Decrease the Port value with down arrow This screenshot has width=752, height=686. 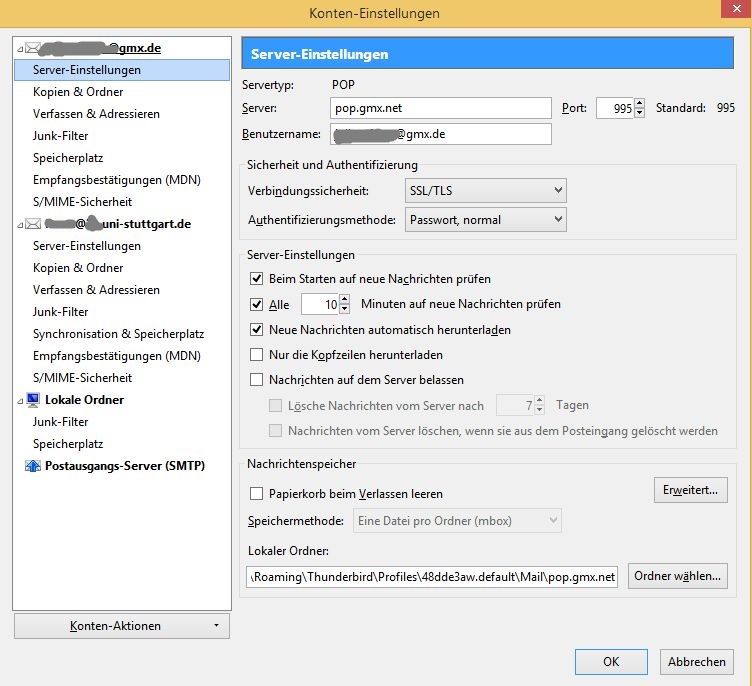click(x=639, y=113)
